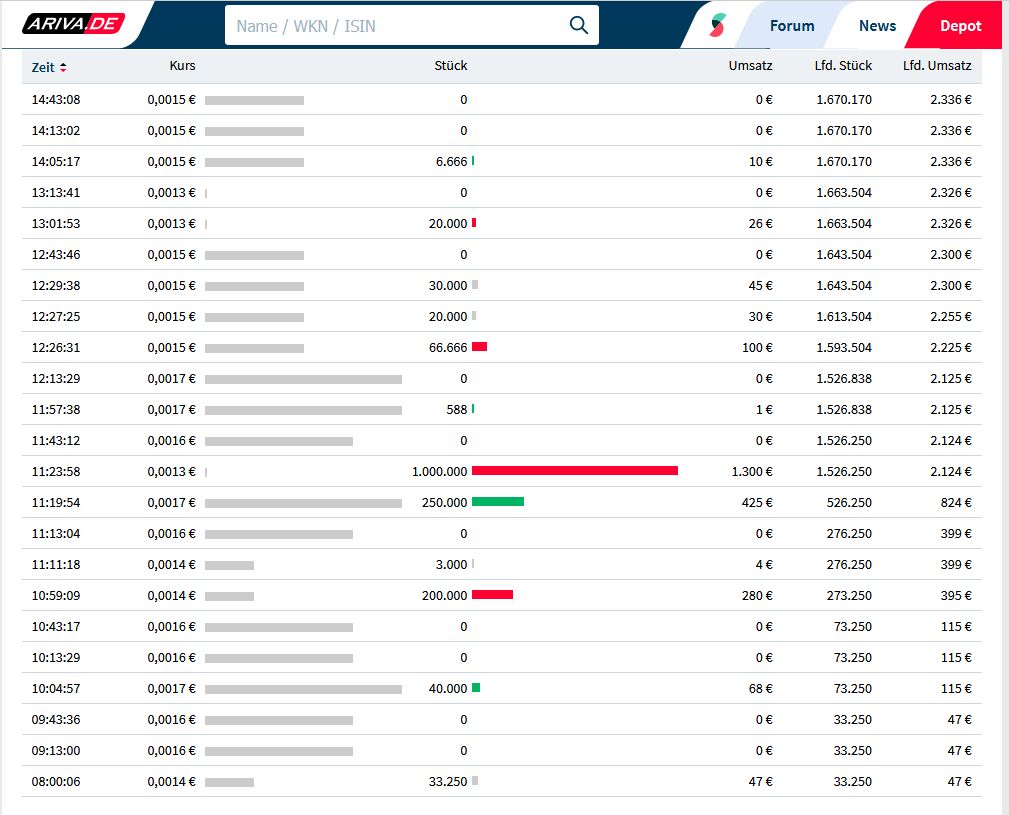Click the green bar for 250.000 Stück
This screenshot has height=815, width=1009.
[x=497, y=502]
